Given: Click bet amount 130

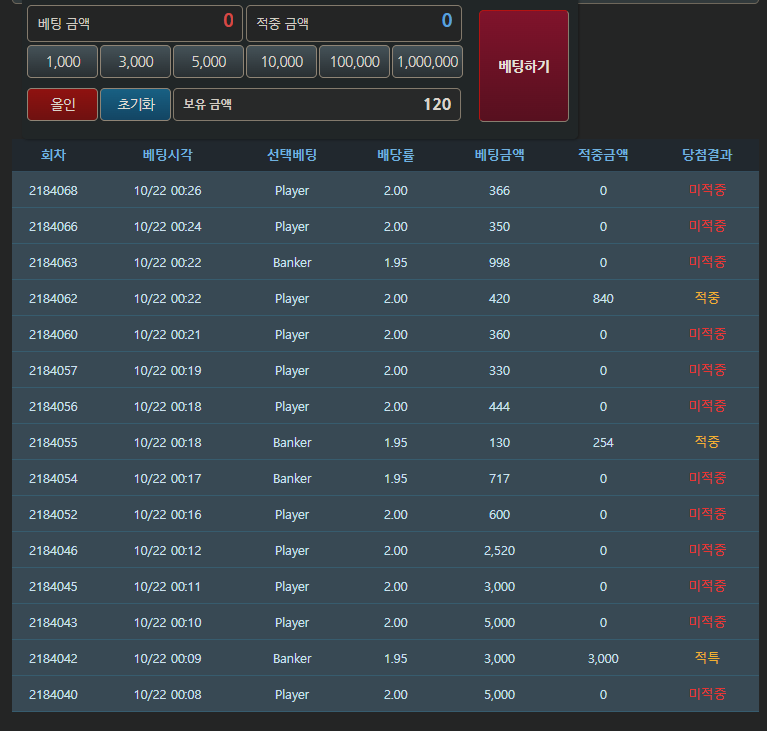Looking at the screenshot, I should (499, 442).
